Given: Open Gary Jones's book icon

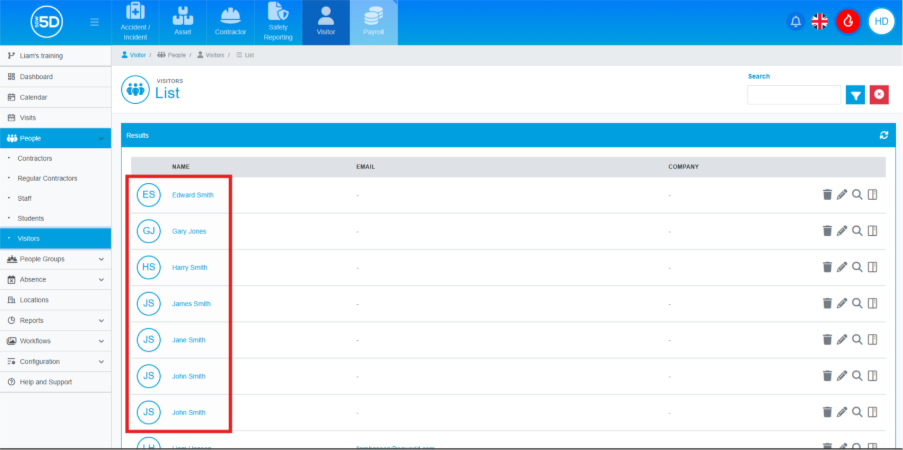Looking at the screenshot, I should point(872,231).
